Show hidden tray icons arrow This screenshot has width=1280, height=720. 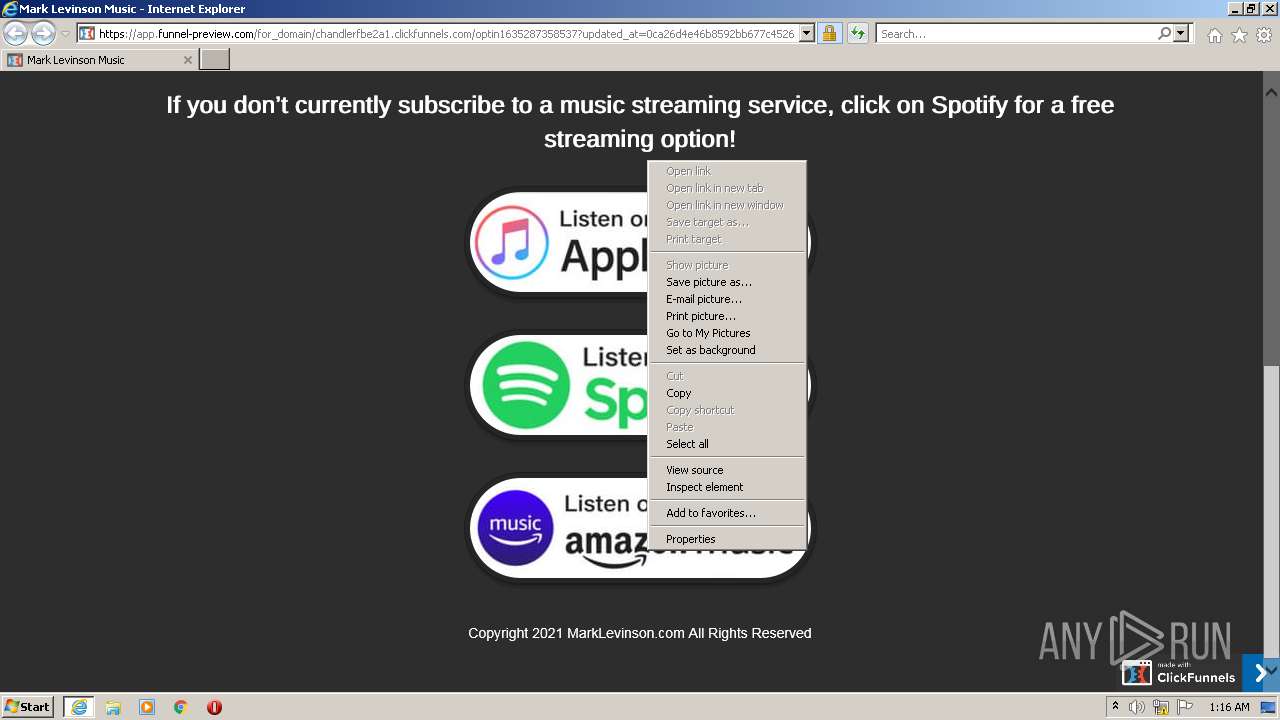tap(1115, 707)
